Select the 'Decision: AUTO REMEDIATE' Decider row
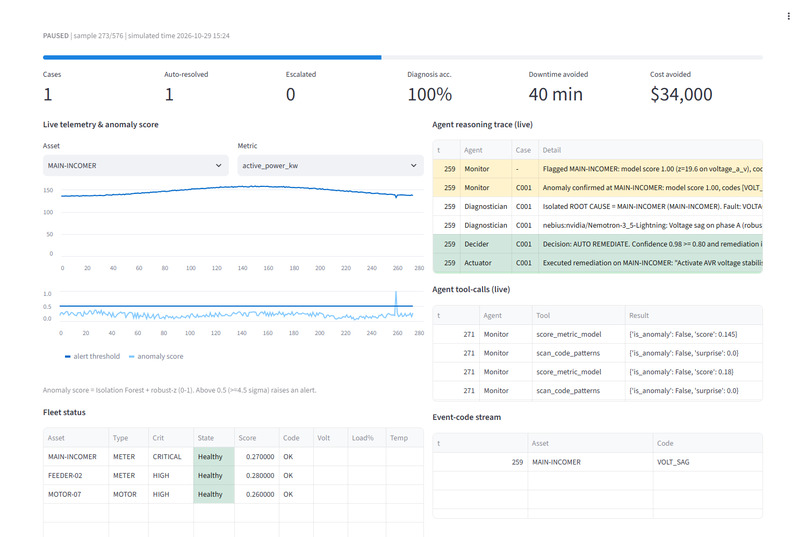Image resolution: width=806 pixels, height=537 pixels. (x=598, y=244)
